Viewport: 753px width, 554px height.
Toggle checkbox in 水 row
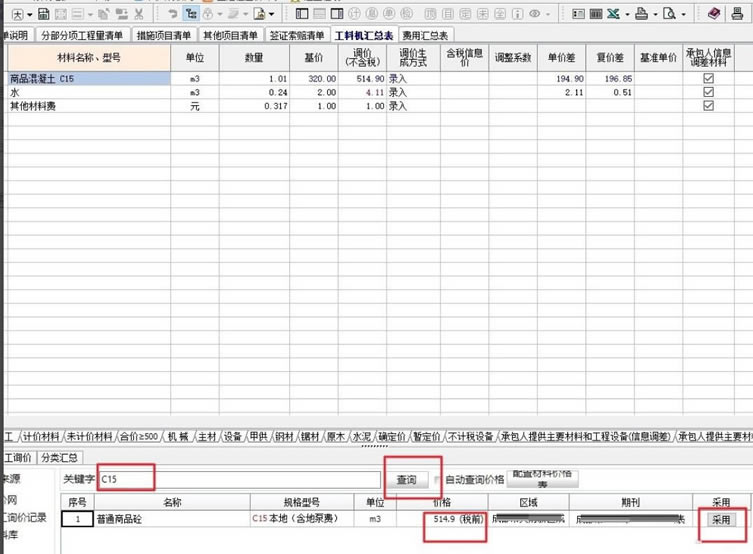point(708,92)
